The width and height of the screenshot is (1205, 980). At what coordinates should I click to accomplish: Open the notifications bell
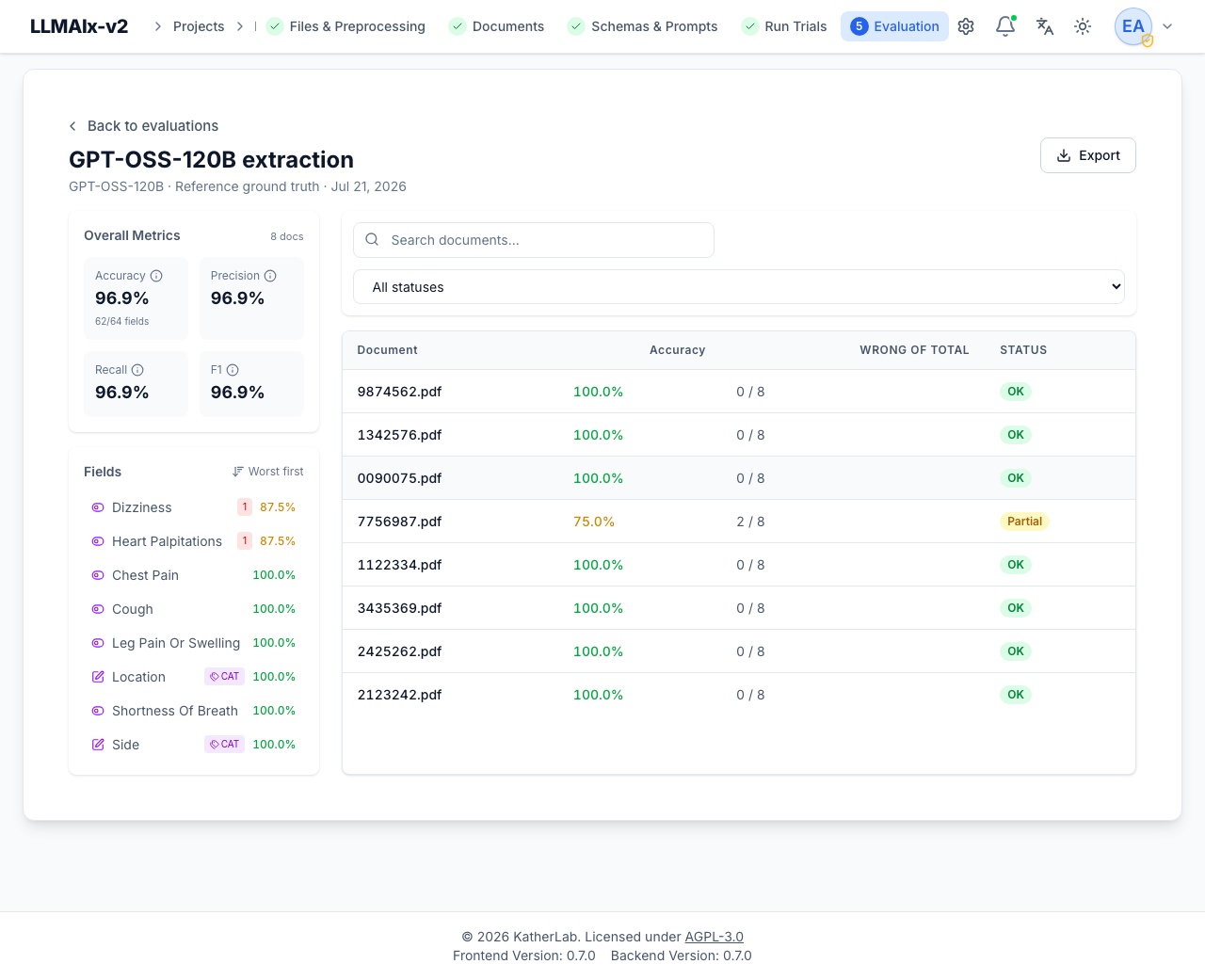(x=1005, y=26)
